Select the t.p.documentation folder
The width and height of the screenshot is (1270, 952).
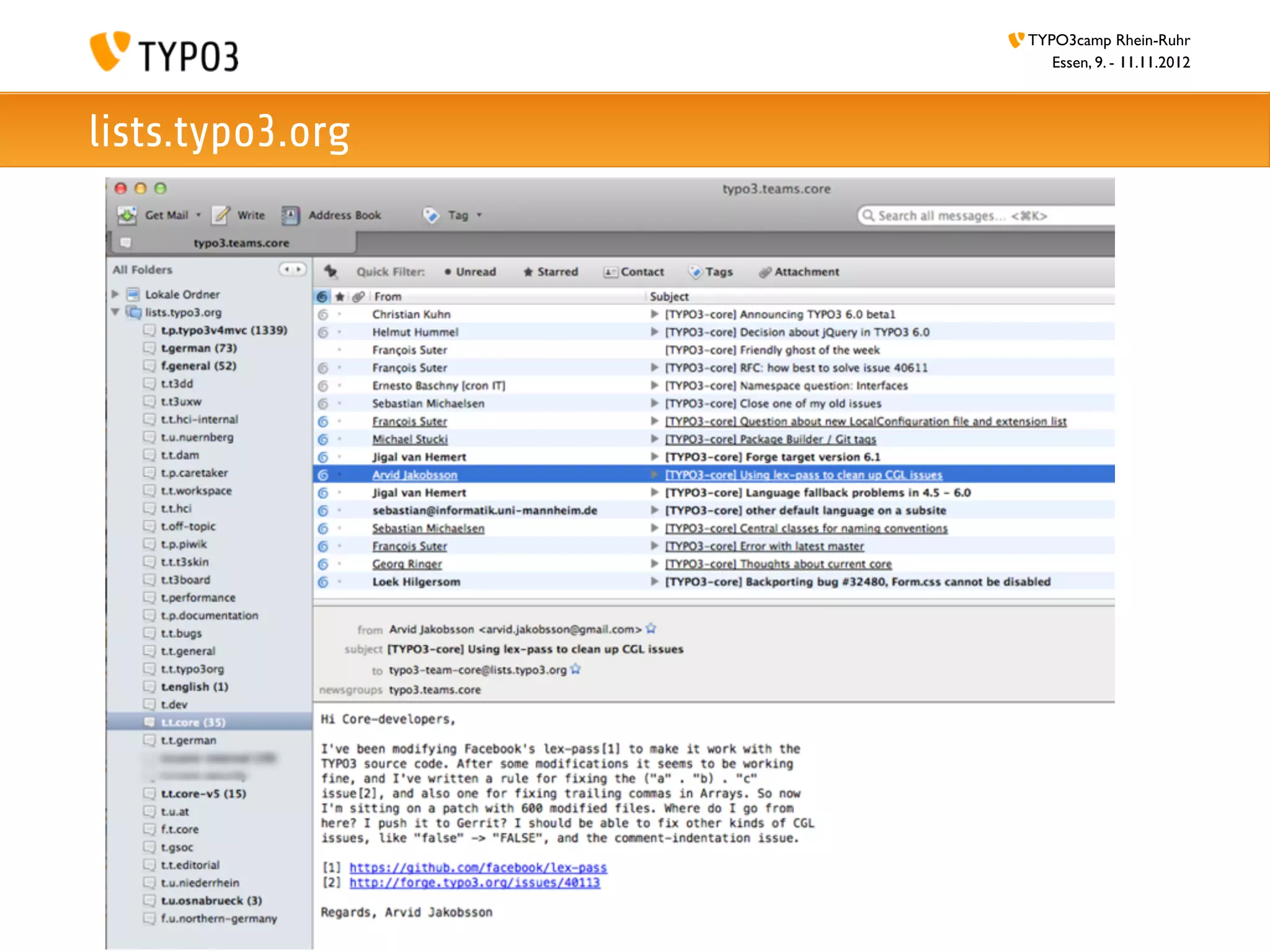[210, 615]
